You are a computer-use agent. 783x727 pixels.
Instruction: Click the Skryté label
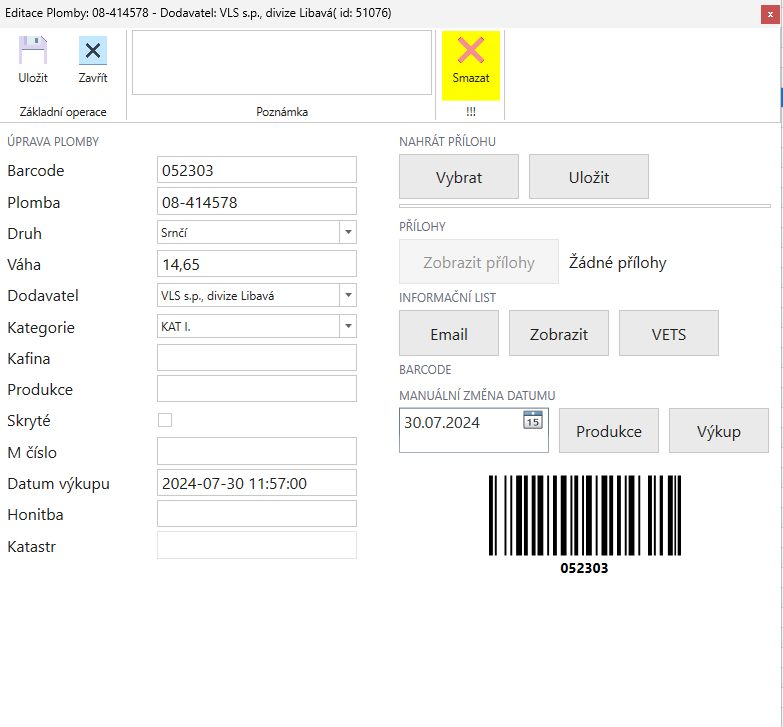coord(29,421)
